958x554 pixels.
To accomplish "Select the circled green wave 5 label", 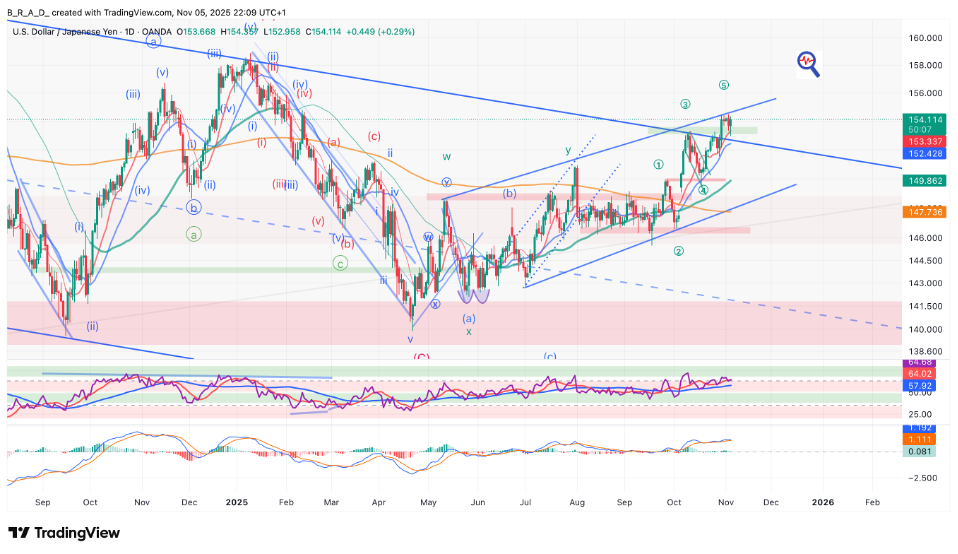I will (x=724, y=85).
